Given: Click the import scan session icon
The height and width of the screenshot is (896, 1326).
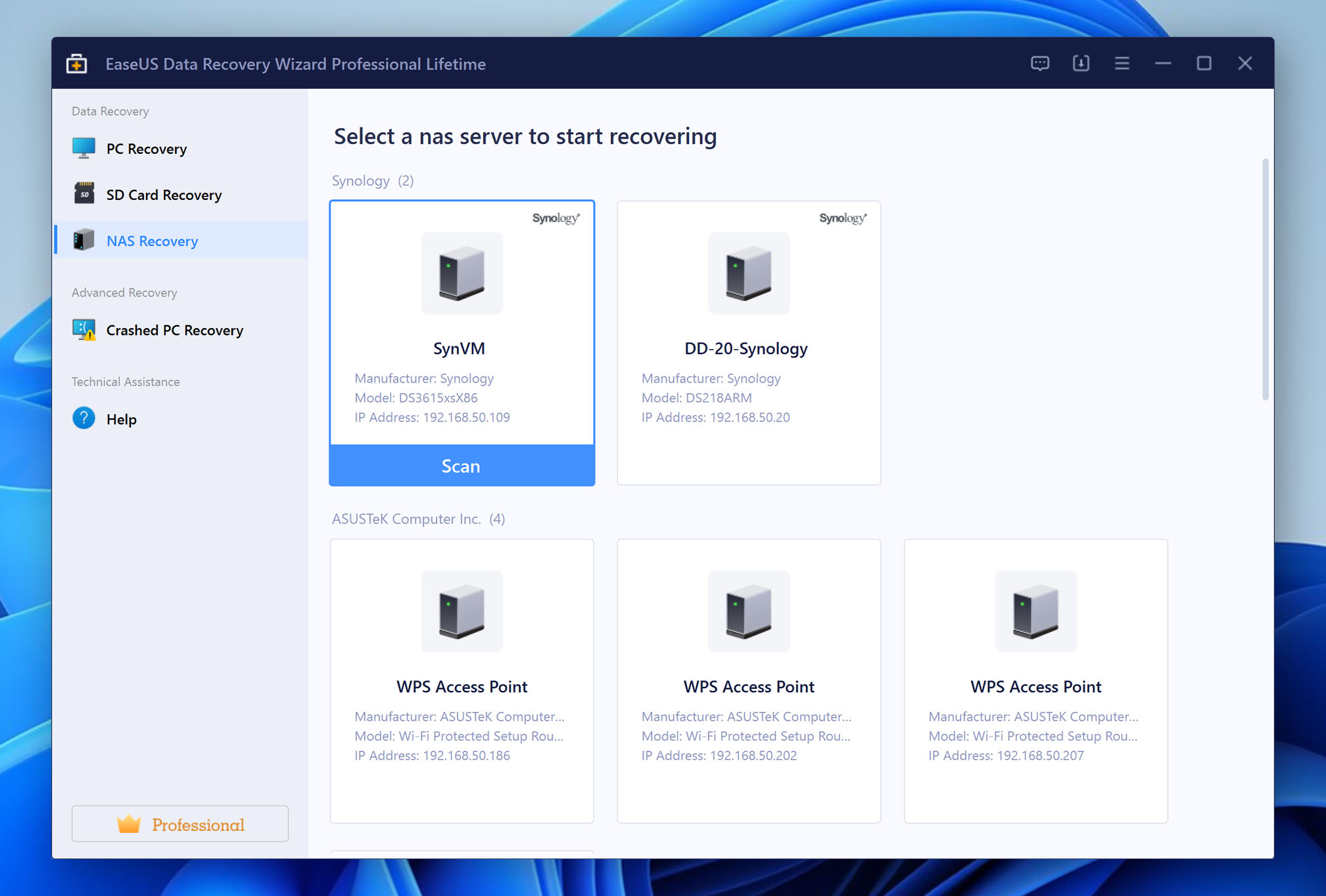Looking at the screenshot, I should pyautogui.click(x=1081, y=63).
